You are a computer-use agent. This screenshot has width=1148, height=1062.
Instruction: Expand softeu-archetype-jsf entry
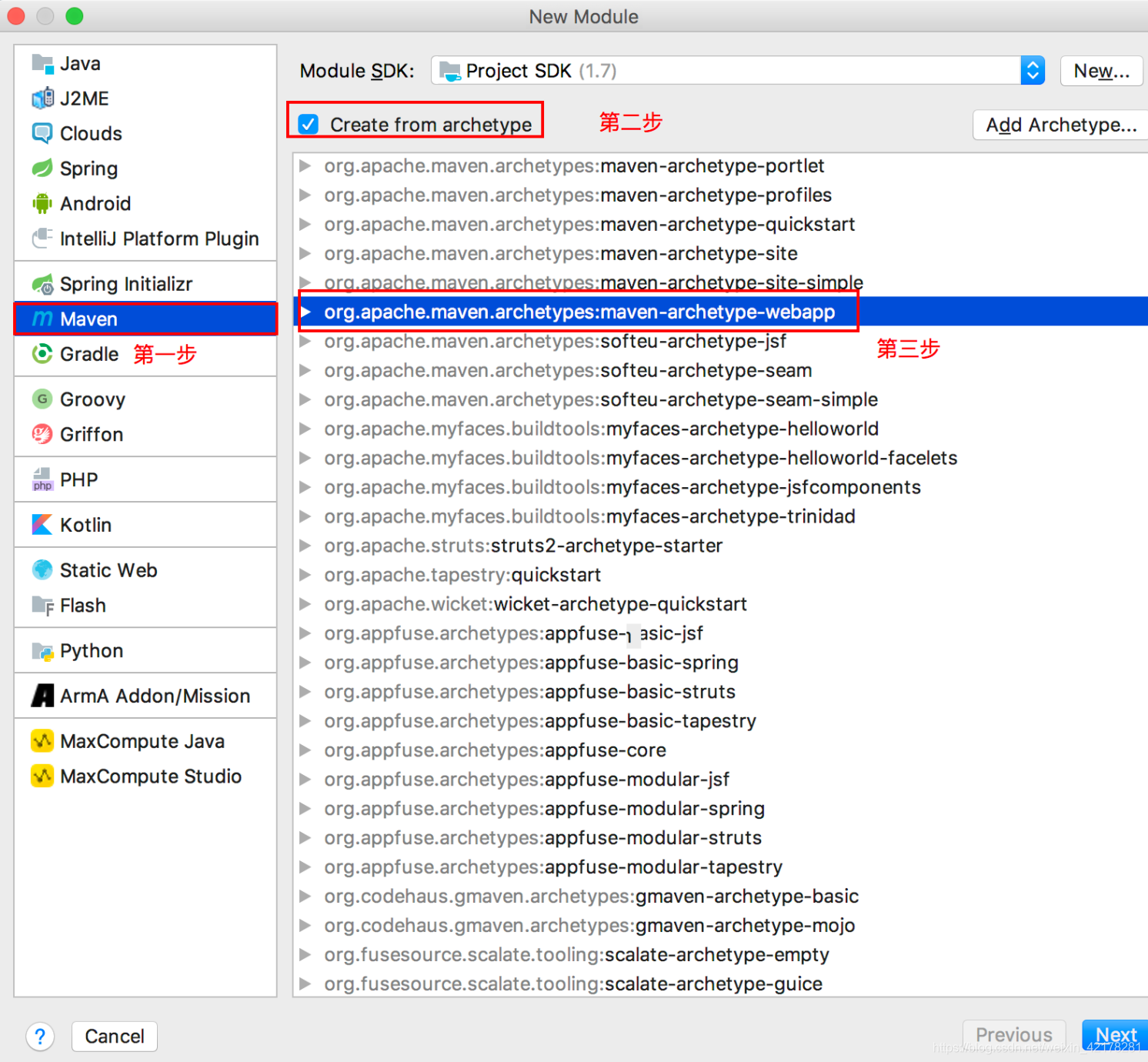pos(305,342)
